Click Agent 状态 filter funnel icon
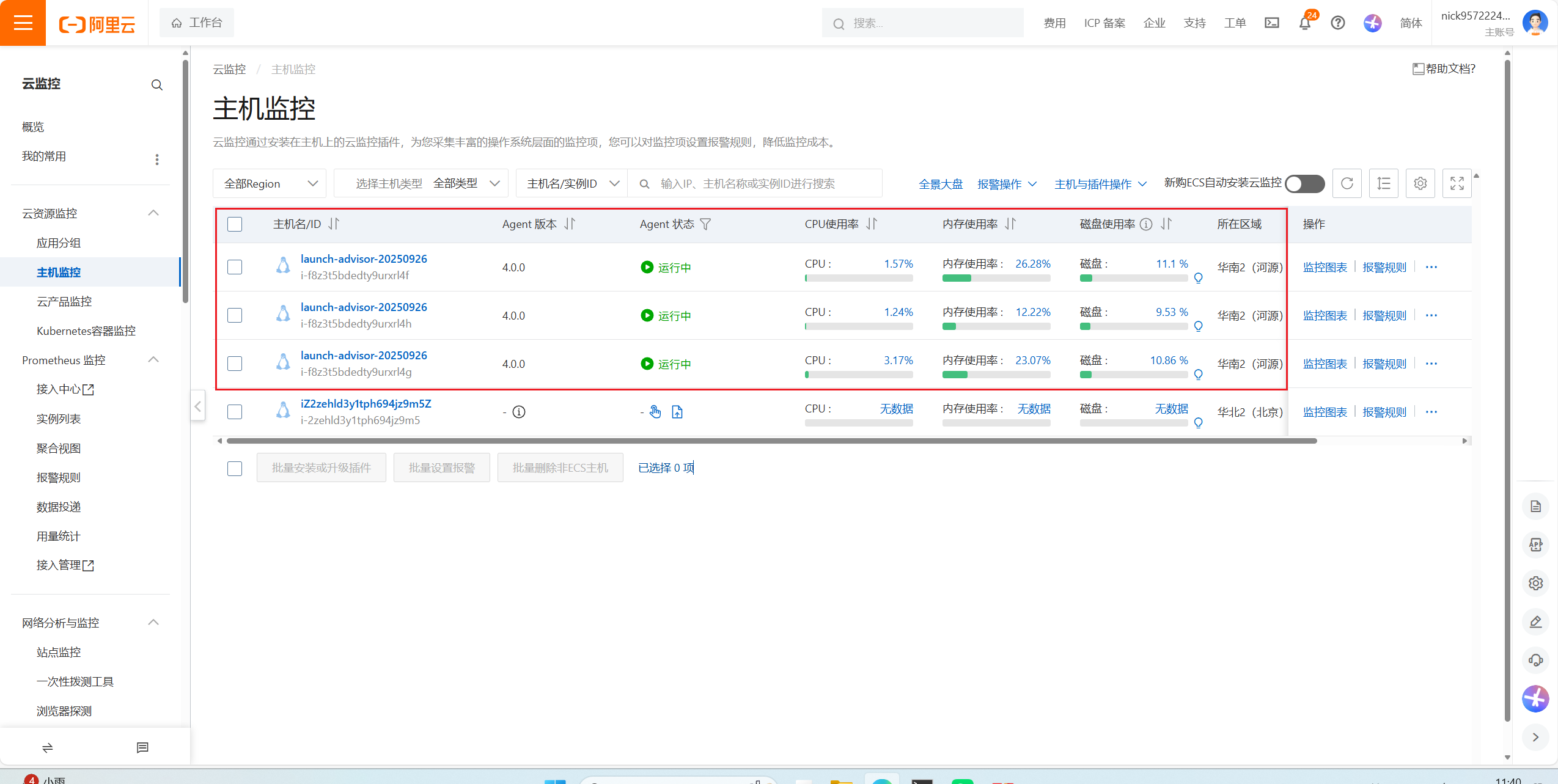 (705, 224)
